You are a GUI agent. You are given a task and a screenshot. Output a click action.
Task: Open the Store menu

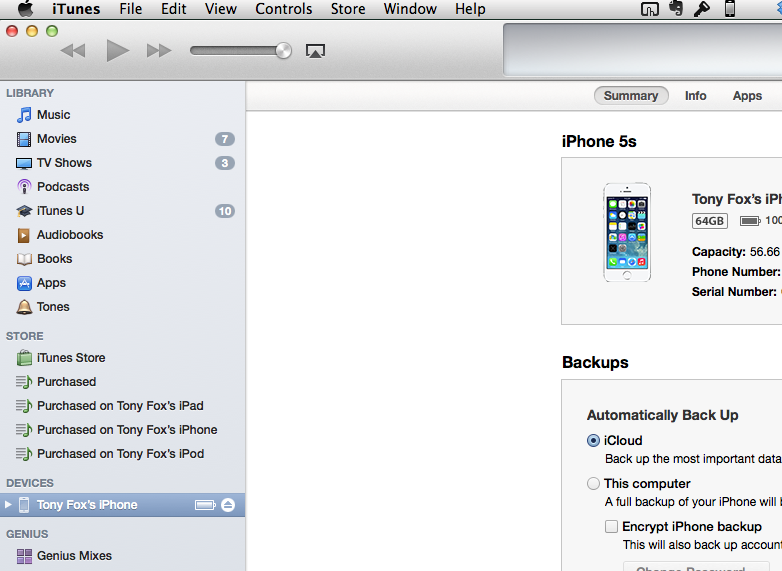(x=348, y=9)
